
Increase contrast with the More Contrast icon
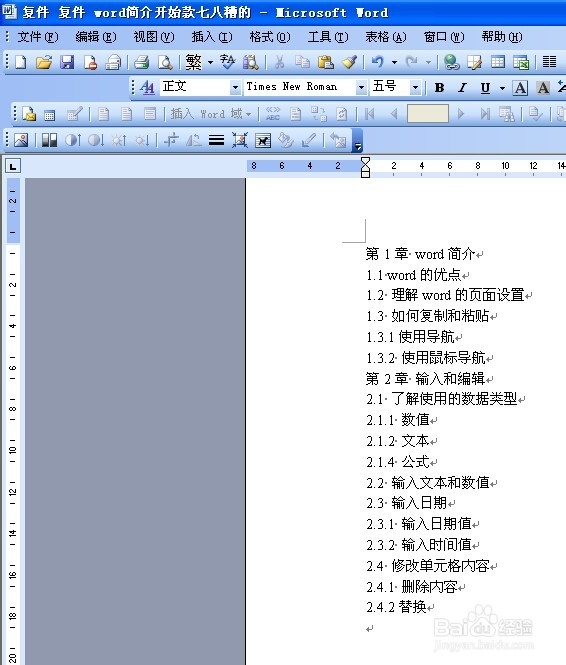pos(73,140)
